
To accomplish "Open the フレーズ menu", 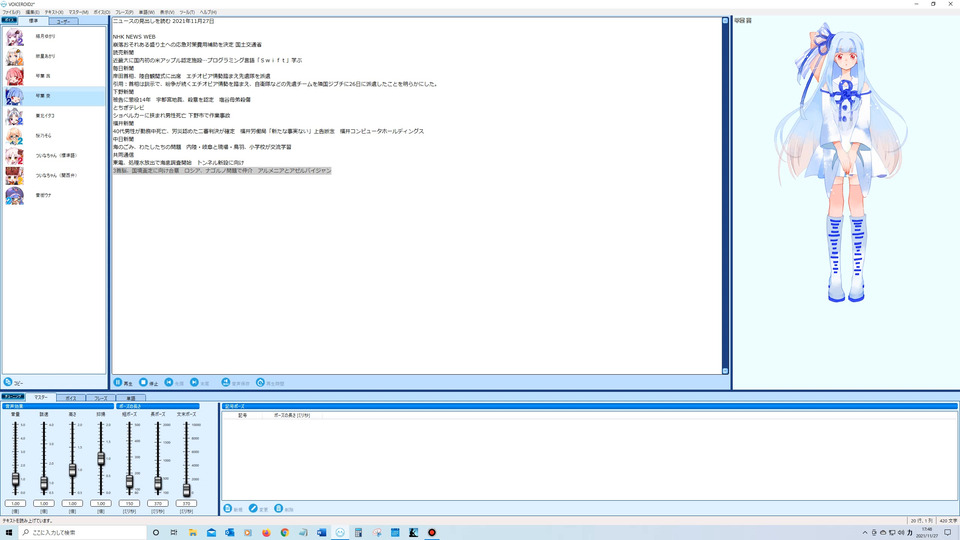I will 124,12.
